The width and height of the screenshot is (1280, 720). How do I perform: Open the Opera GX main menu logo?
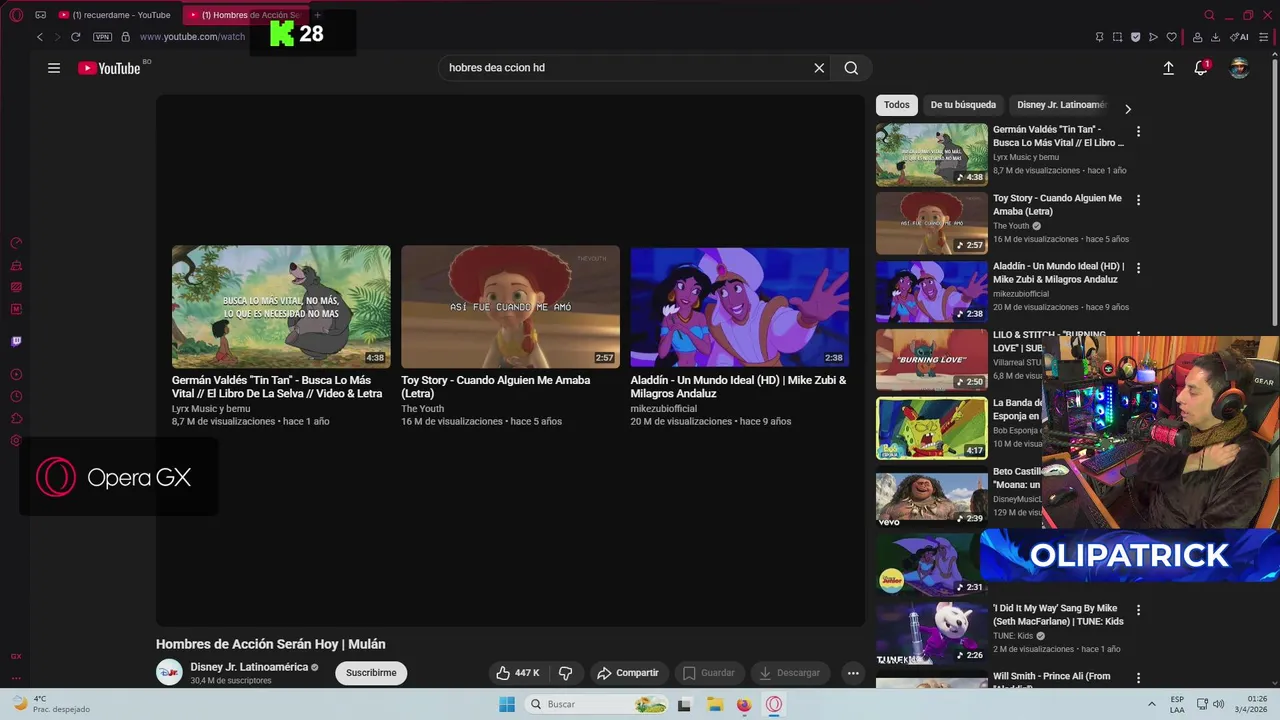16,15
